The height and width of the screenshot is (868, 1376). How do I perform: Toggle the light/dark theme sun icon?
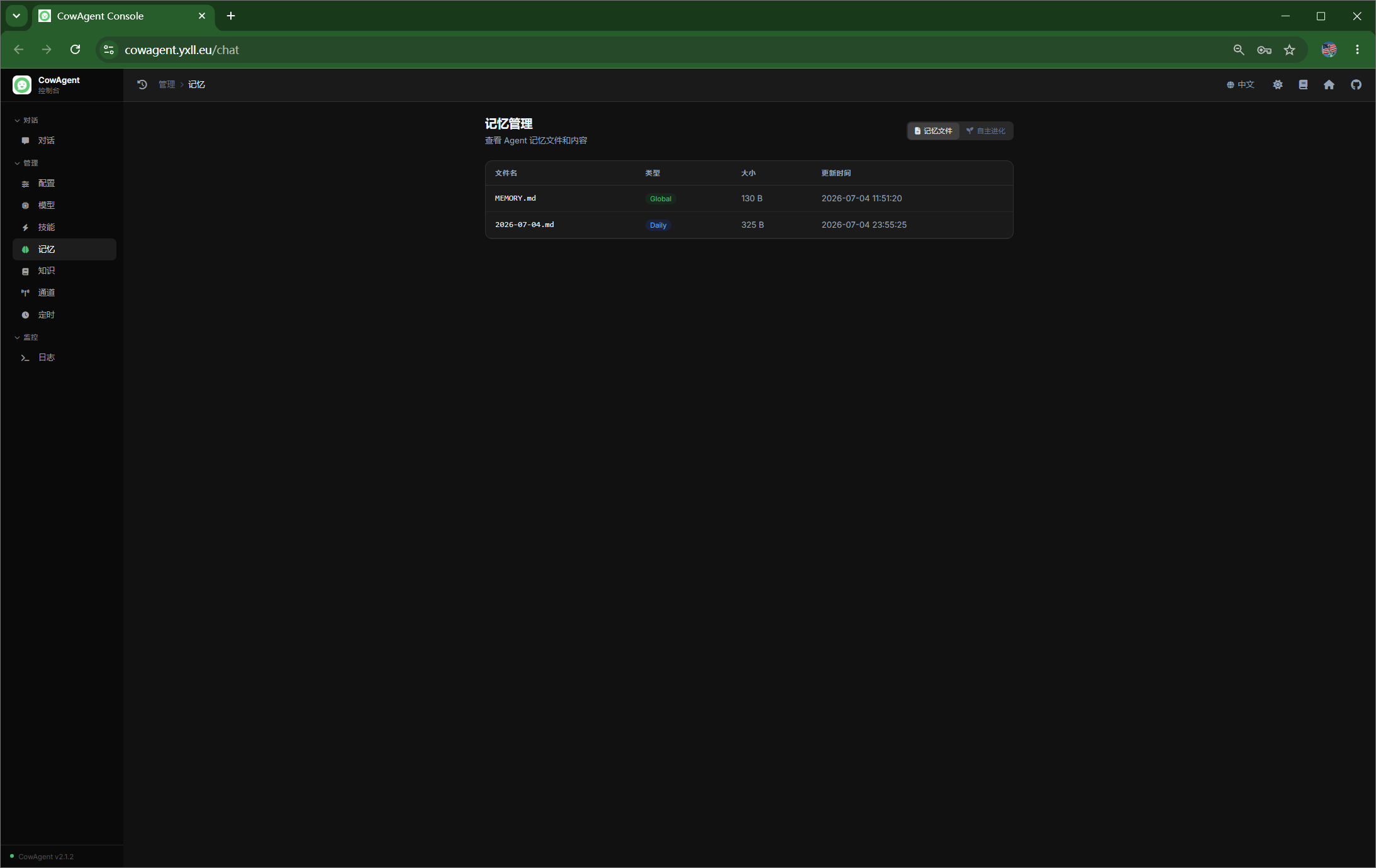[x=1277, y=84]
